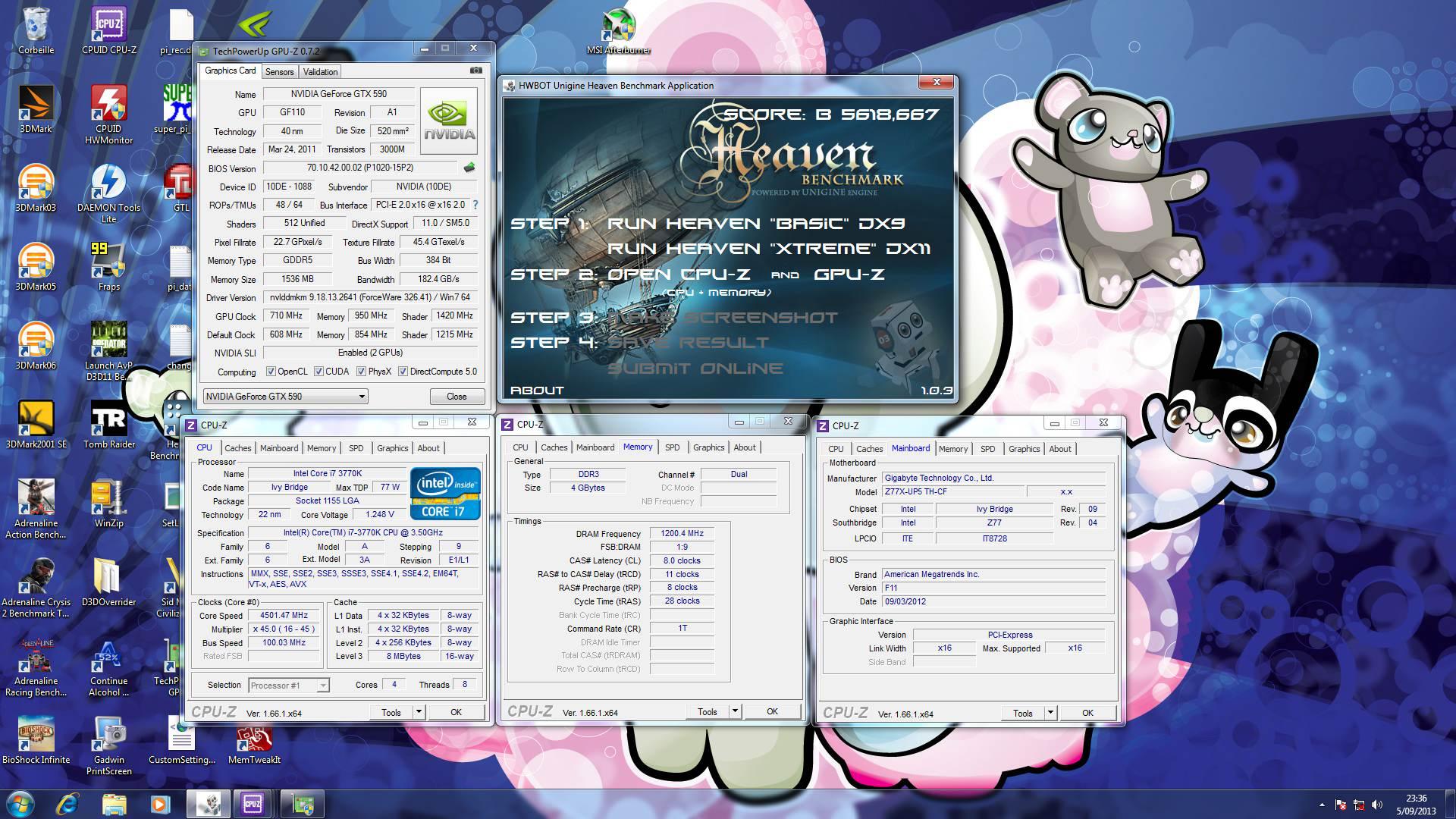The width and height of the screenshot is (1456, 819).
Task: Launch 3DMark05 desktop icon
Action: 36,267
